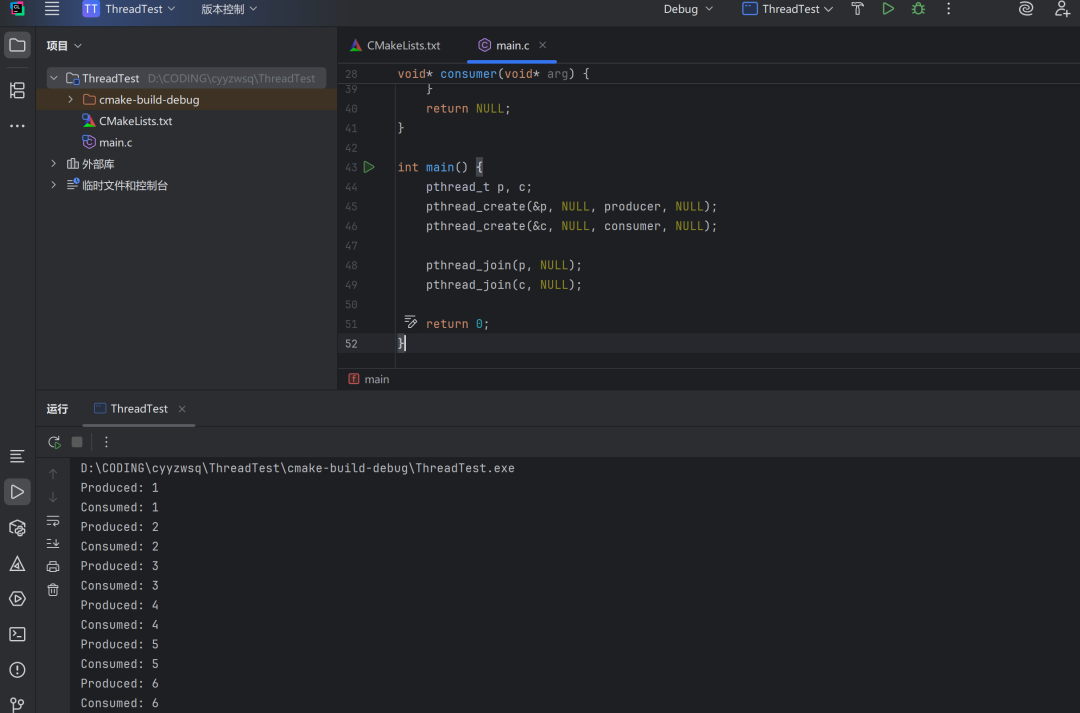Click the main breadcrumb in editor footer
The image size is (1080, 713).
[x=369, y=380]
